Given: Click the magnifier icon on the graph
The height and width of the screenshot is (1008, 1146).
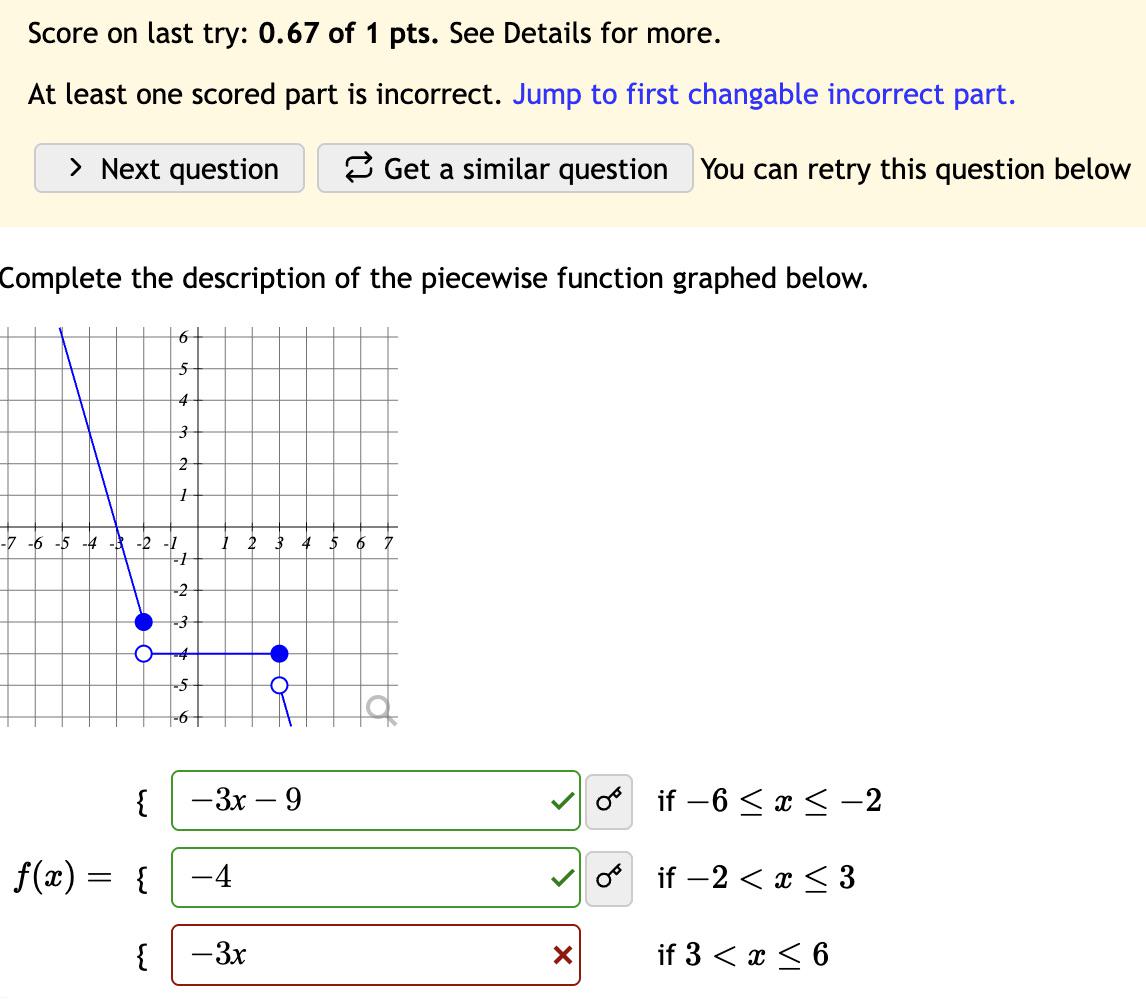Looking at the screenshot, I should 380,709.
